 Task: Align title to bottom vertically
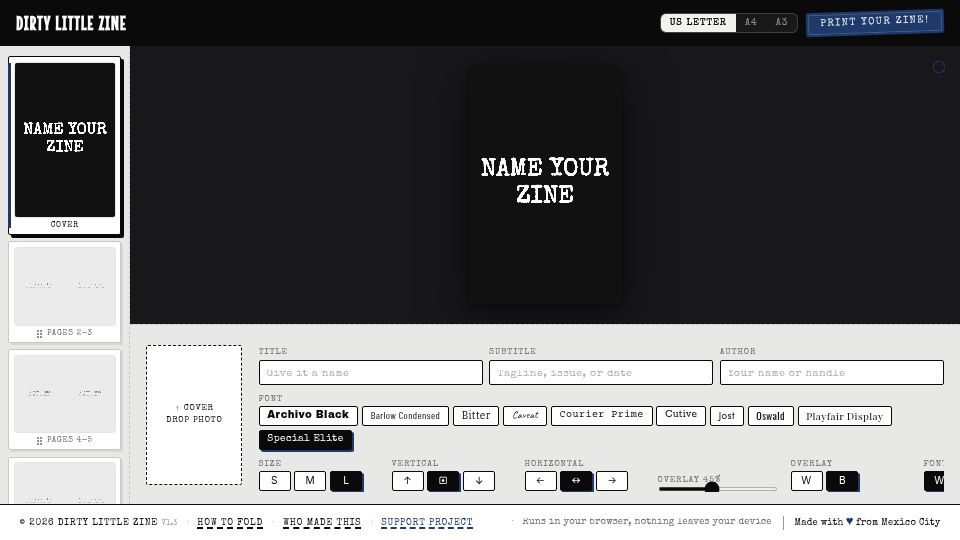click(479, 481)
